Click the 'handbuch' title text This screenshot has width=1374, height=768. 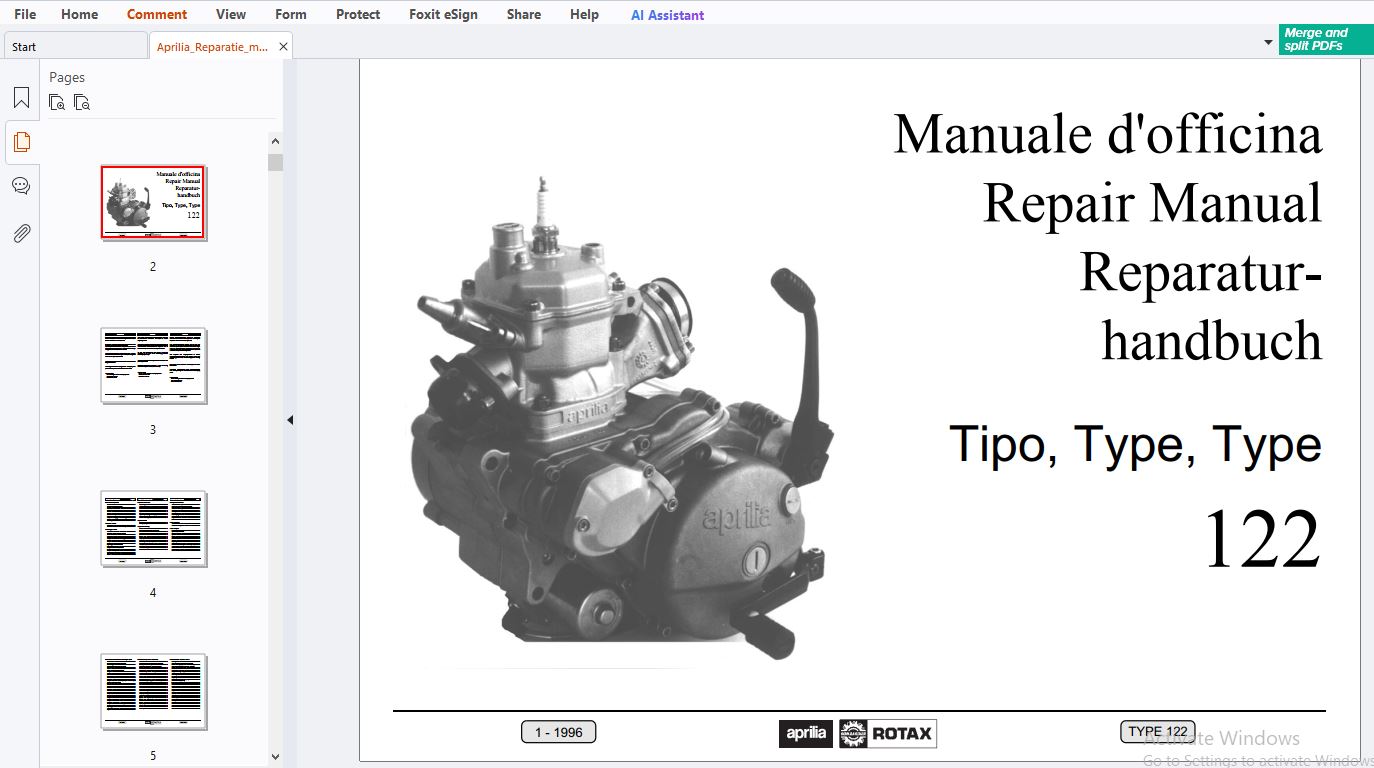1212,340
